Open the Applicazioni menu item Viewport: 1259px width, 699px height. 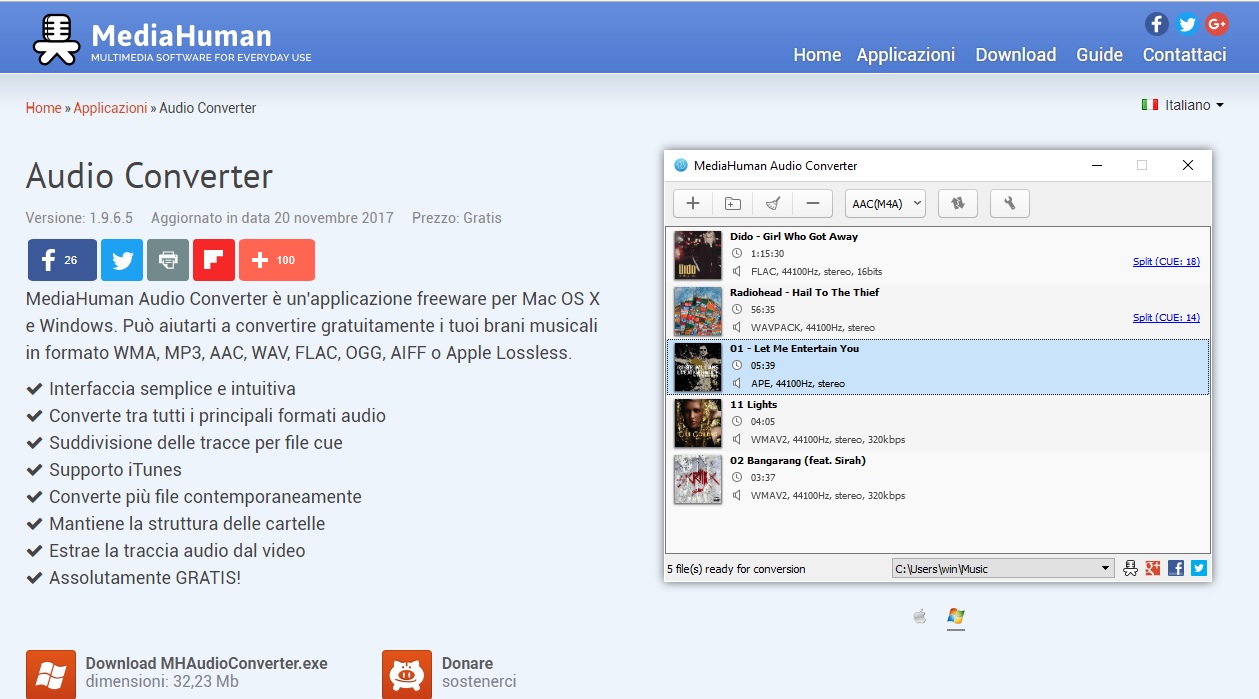point(906,55)
